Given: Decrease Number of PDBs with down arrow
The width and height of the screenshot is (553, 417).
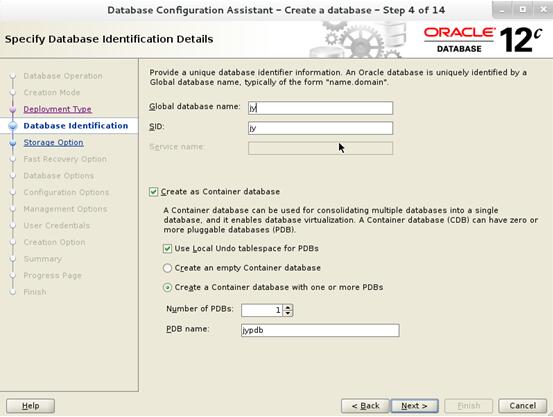Looking at the screenshot, I should click(x=288, y=313).
